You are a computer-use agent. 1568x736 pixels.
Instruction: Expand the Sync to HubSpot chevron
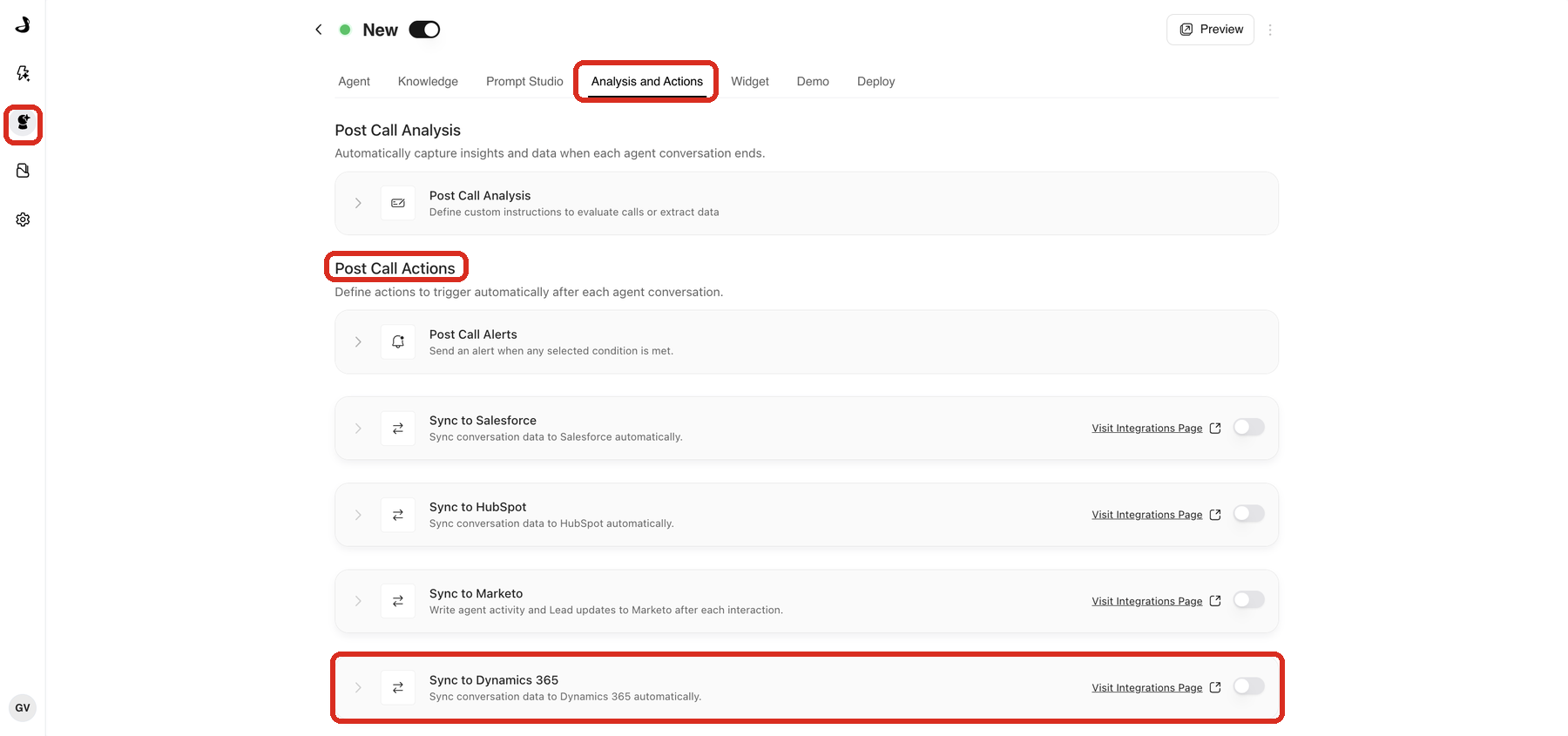click(358, 515)
